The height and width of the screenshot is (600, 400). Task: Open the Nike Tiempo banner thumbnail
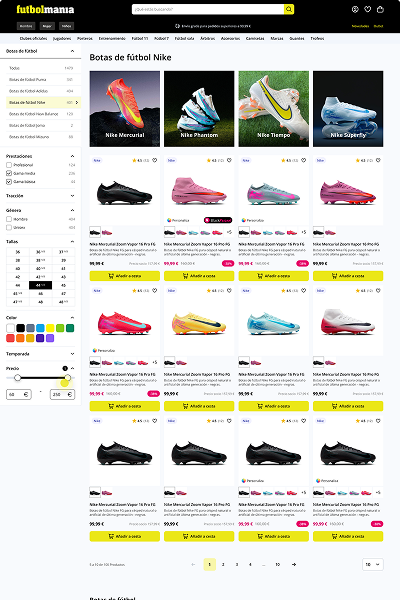pyautogui.click(x=273, y=109)
